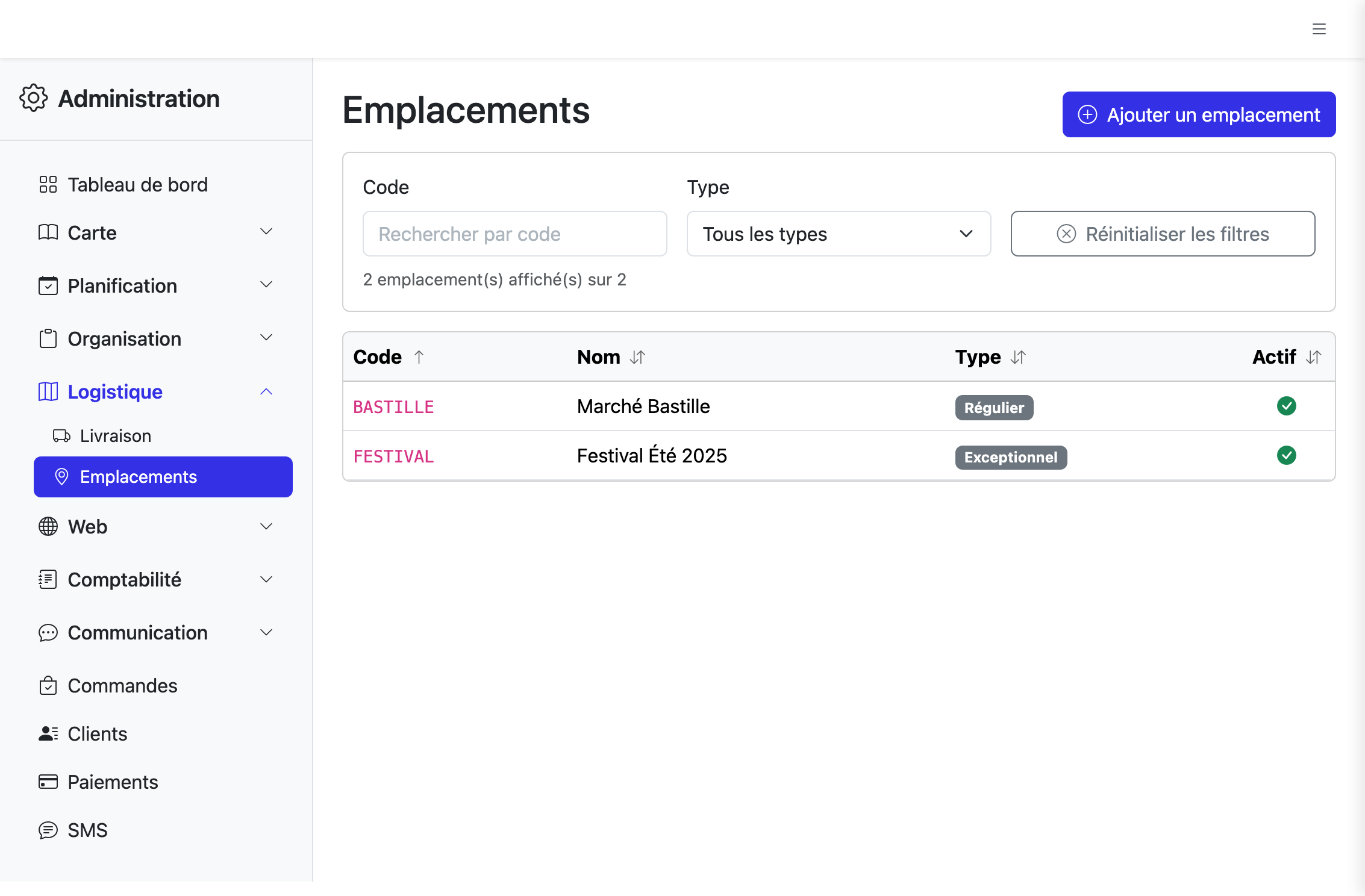Click the Régulier type badge

point(994,408)
